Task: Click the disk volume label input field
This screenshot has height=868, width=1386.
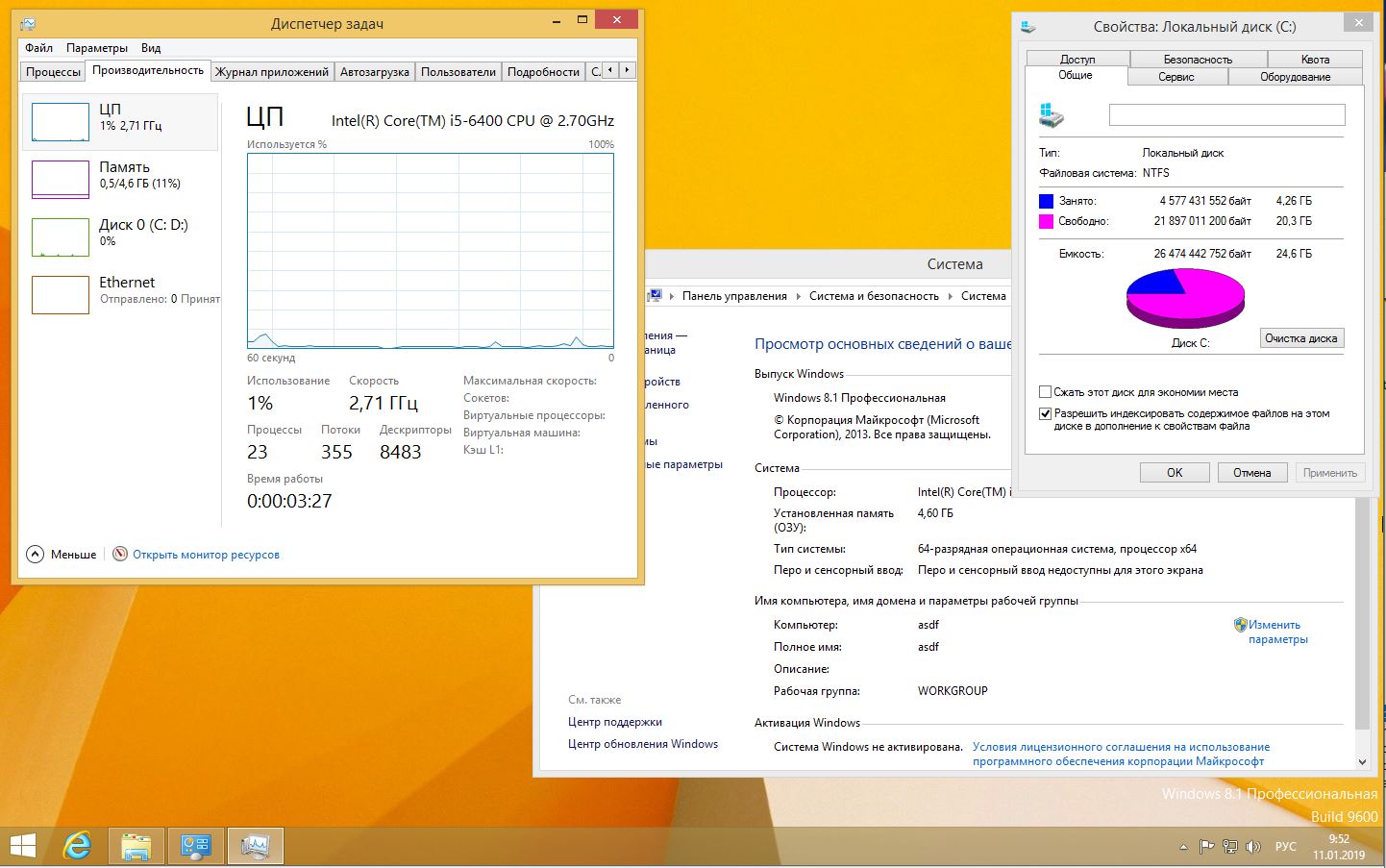Action: (x=1226, y=114)
